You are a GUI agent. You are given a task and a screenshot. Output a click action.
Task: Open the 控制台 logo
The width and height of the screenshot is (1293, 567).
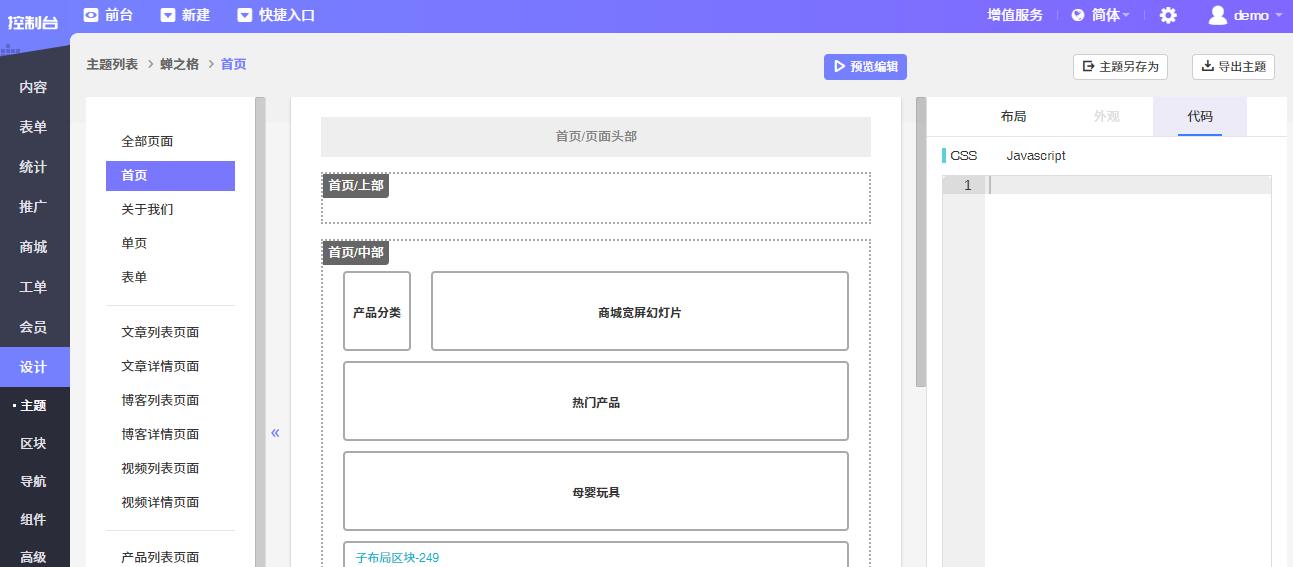click(x=33, y=22)
